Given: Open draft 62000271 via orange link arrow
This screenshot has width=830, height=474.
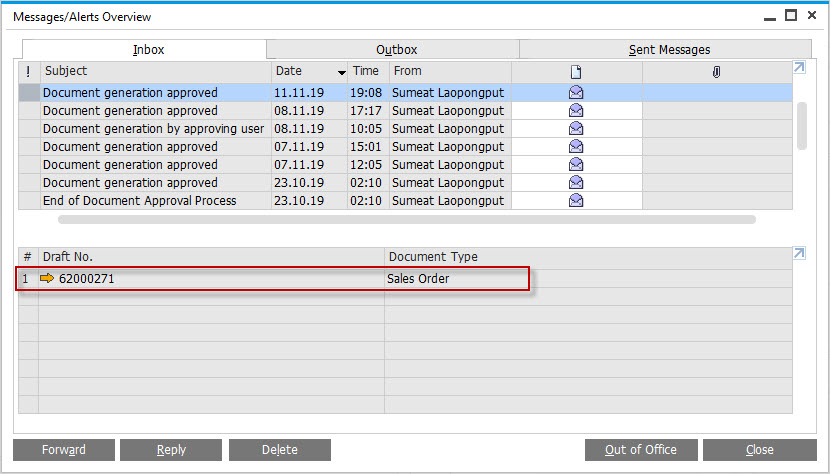Looking at the screenshot, I should point(47,278).
